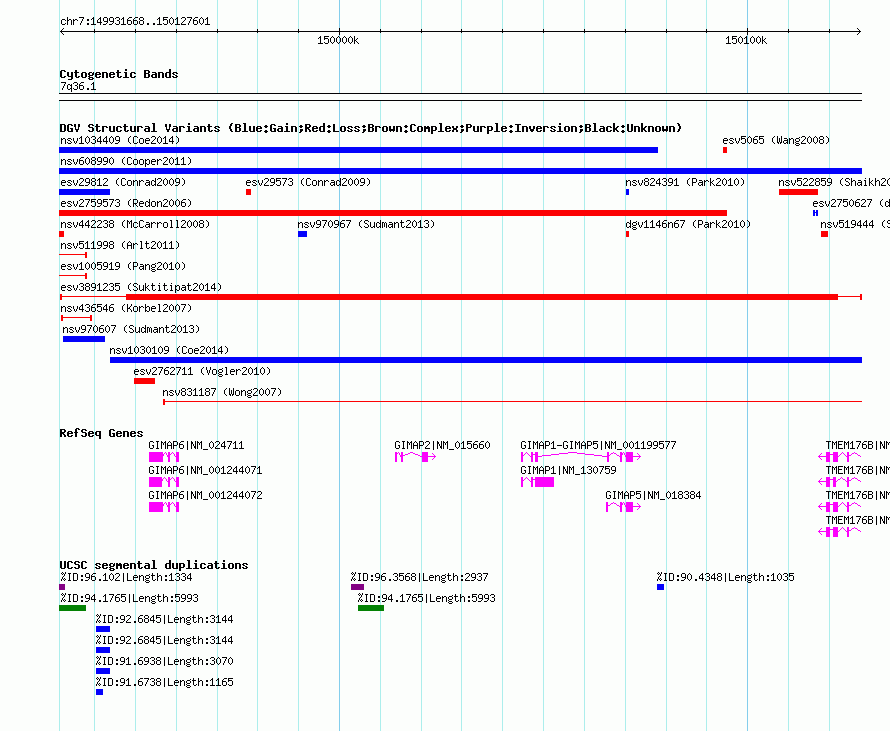
Task: Open the Cytogenetic Bands track header
Action: 119,74
